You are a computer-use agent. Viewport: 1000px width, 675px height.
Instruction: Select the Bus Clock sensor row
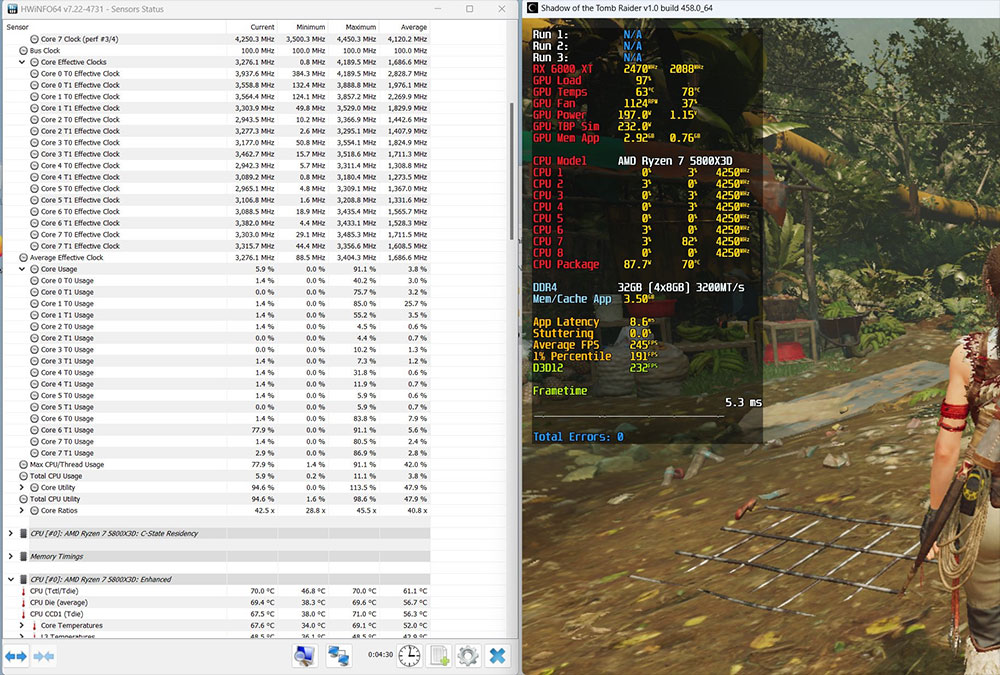tap(45, 50)
